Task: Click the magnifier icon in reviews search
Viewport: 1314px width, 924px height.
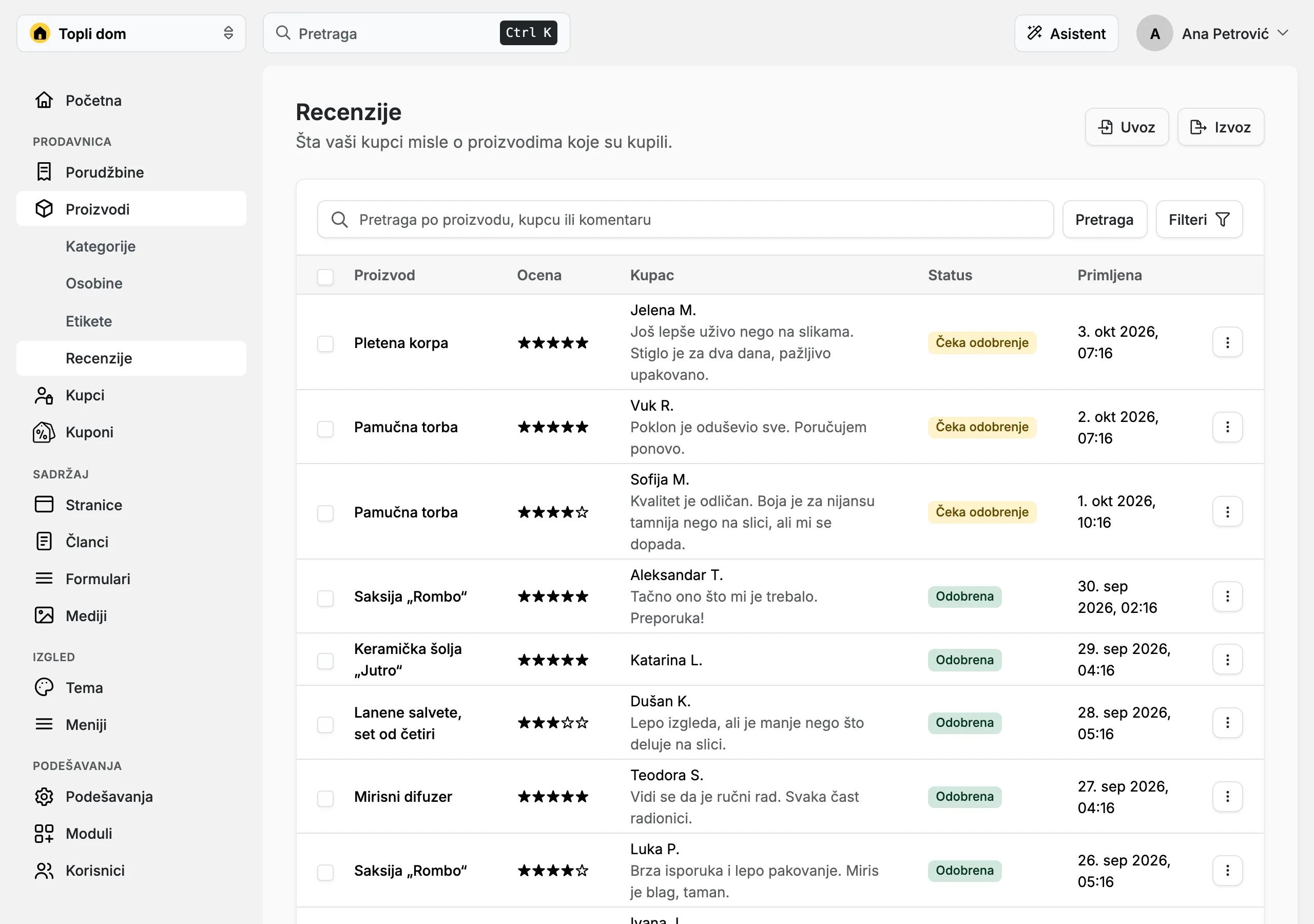Action: point(340,219)
